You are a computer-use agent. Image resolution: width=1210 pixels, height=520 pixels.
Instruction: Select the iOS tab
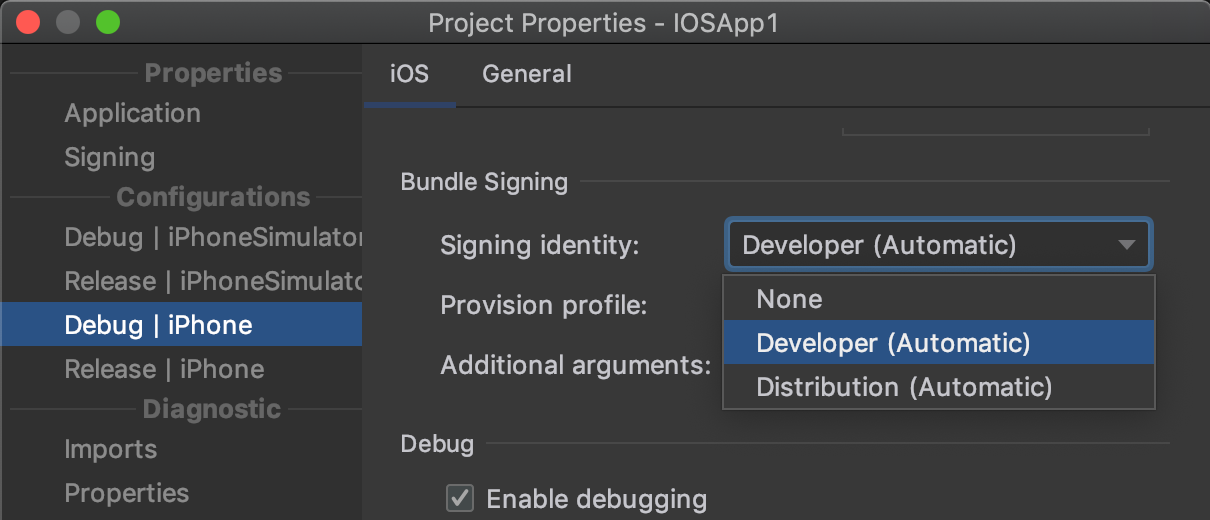[x=409, y=74]
